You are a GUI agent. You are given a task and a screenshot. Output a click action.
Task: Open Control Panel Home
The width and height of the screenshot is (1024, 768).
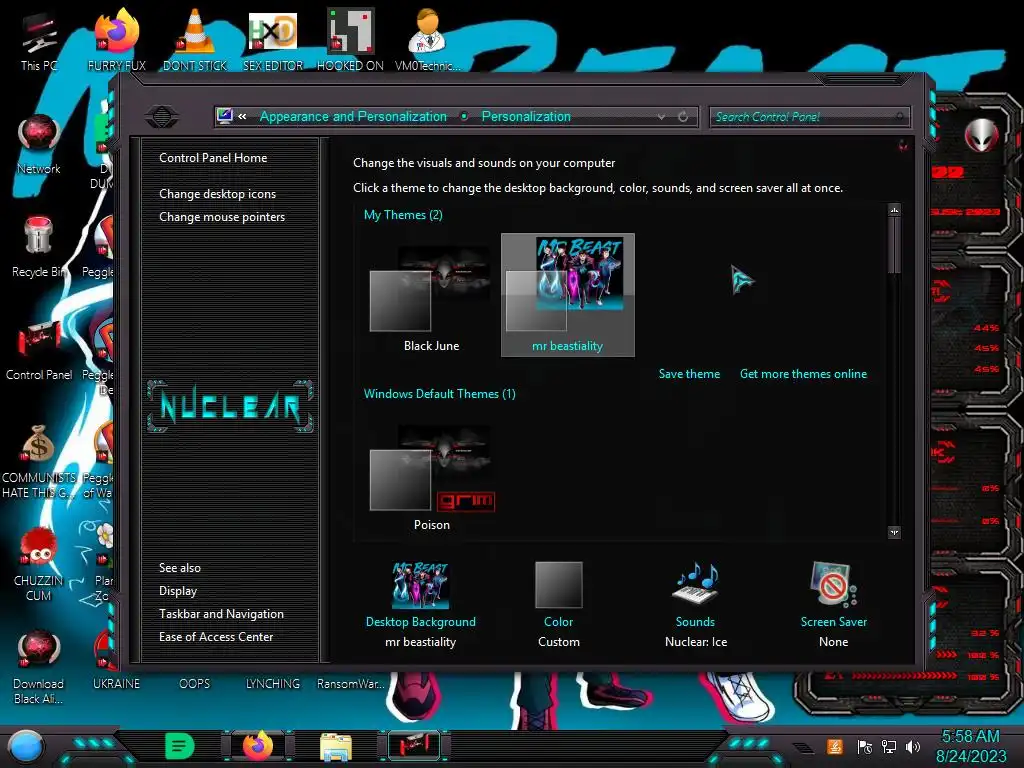[213, 157]
